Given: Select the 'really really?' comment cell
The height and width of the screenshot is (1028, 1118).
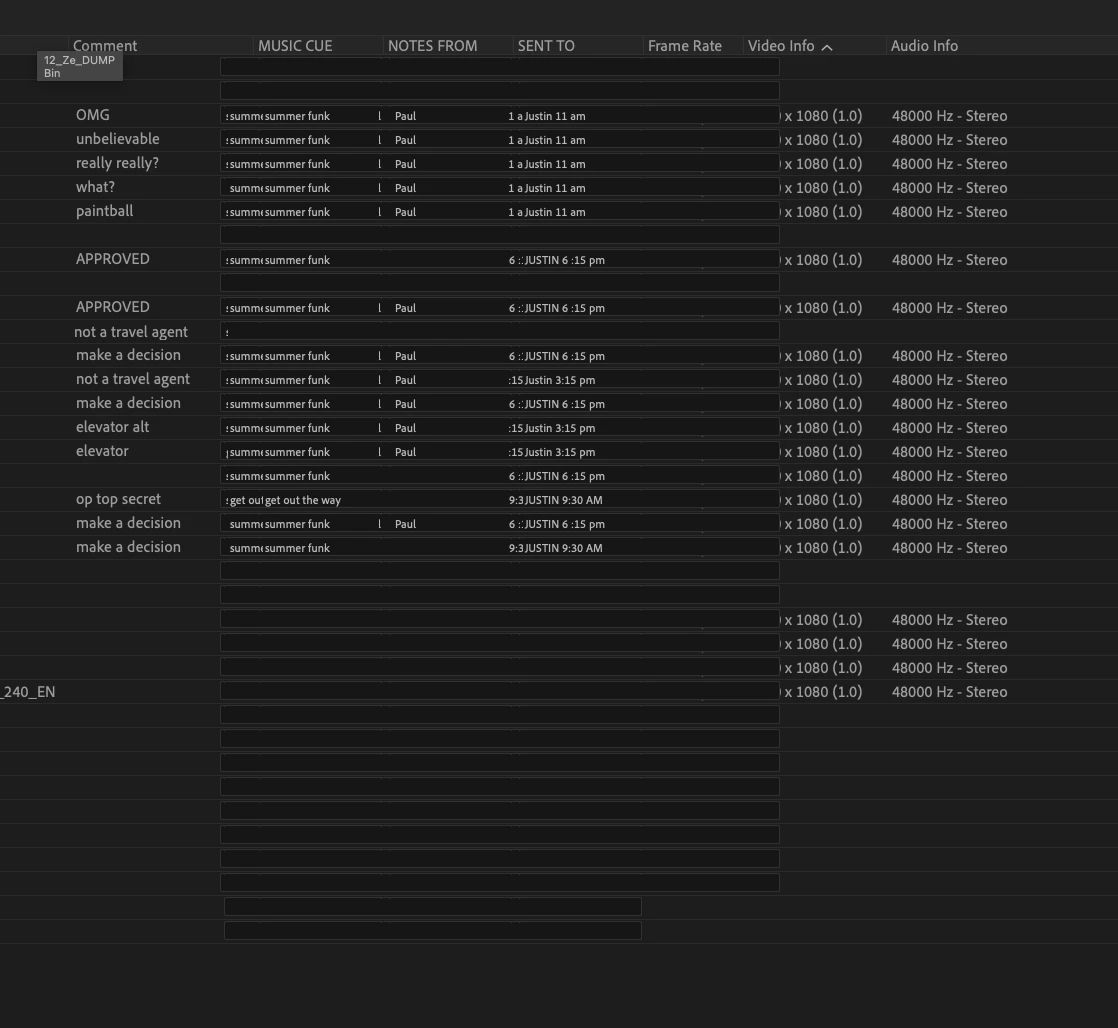Looking at the screenshot, I should pos(118,163).
